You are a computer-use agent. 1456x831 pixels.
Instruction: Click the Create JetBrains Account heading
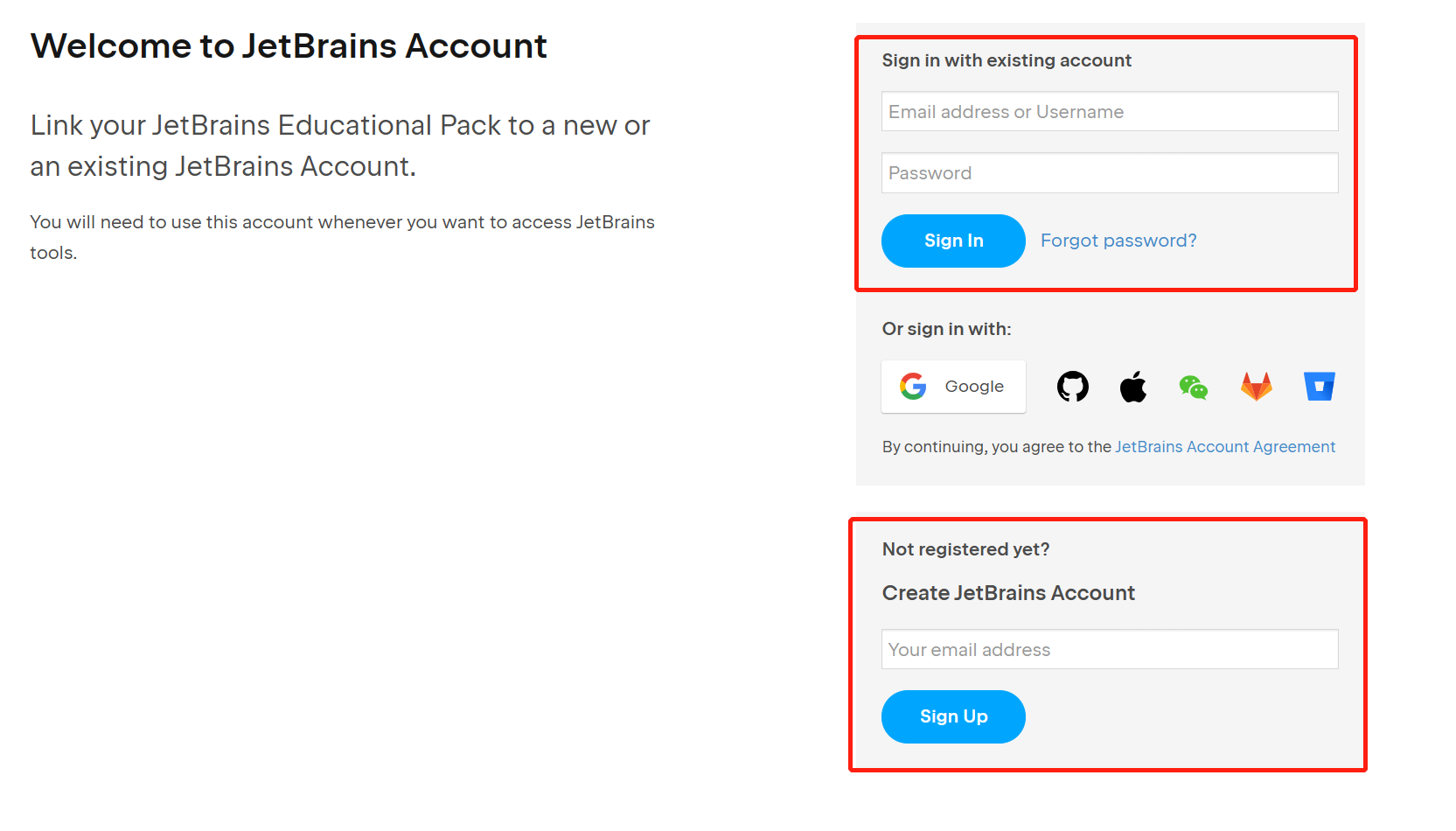pyautogui.click(x=1008, y=593)
